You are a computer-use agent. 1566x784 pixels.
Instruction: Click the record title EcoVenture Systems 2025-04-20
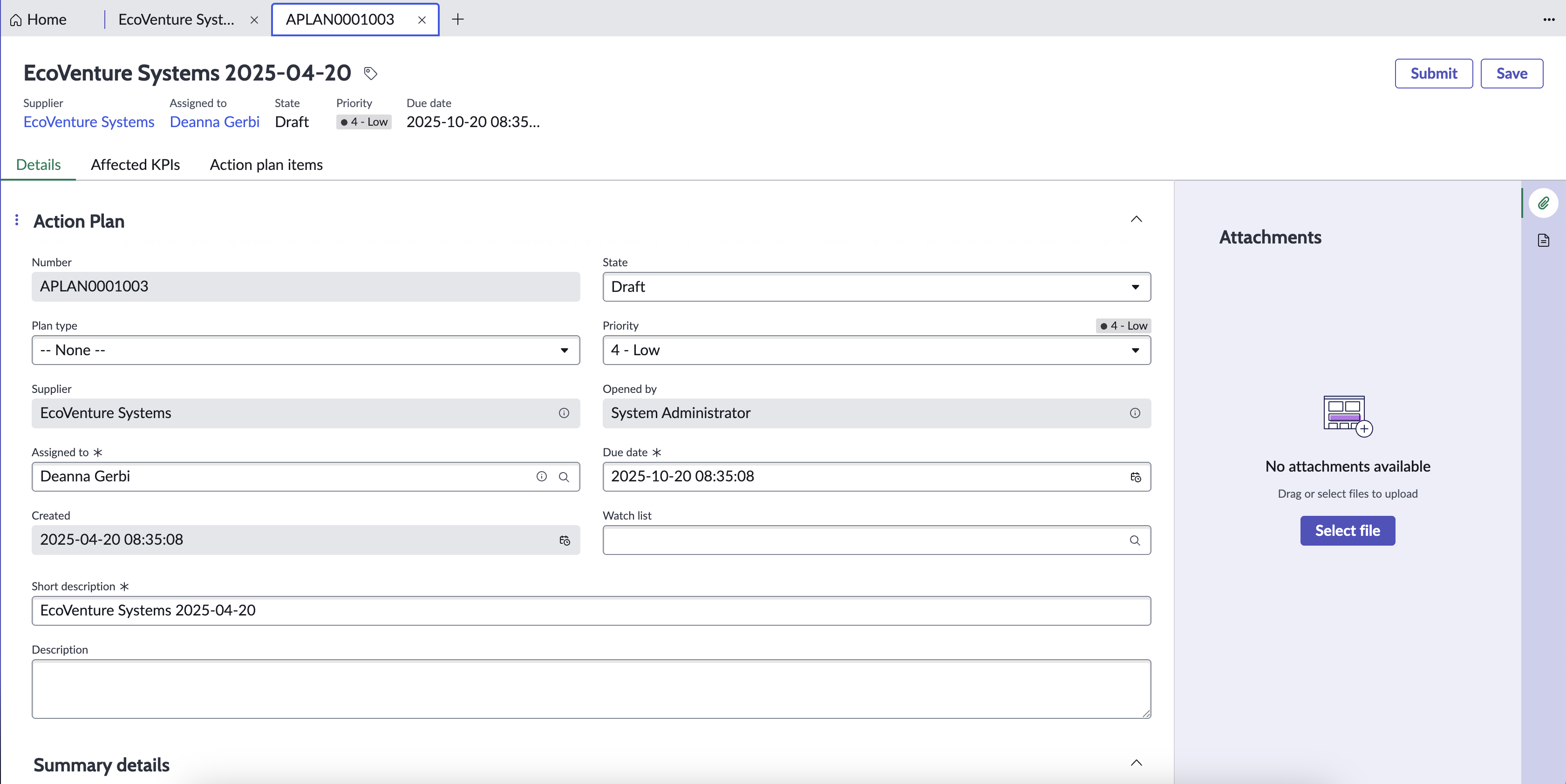tap(187, 73)
